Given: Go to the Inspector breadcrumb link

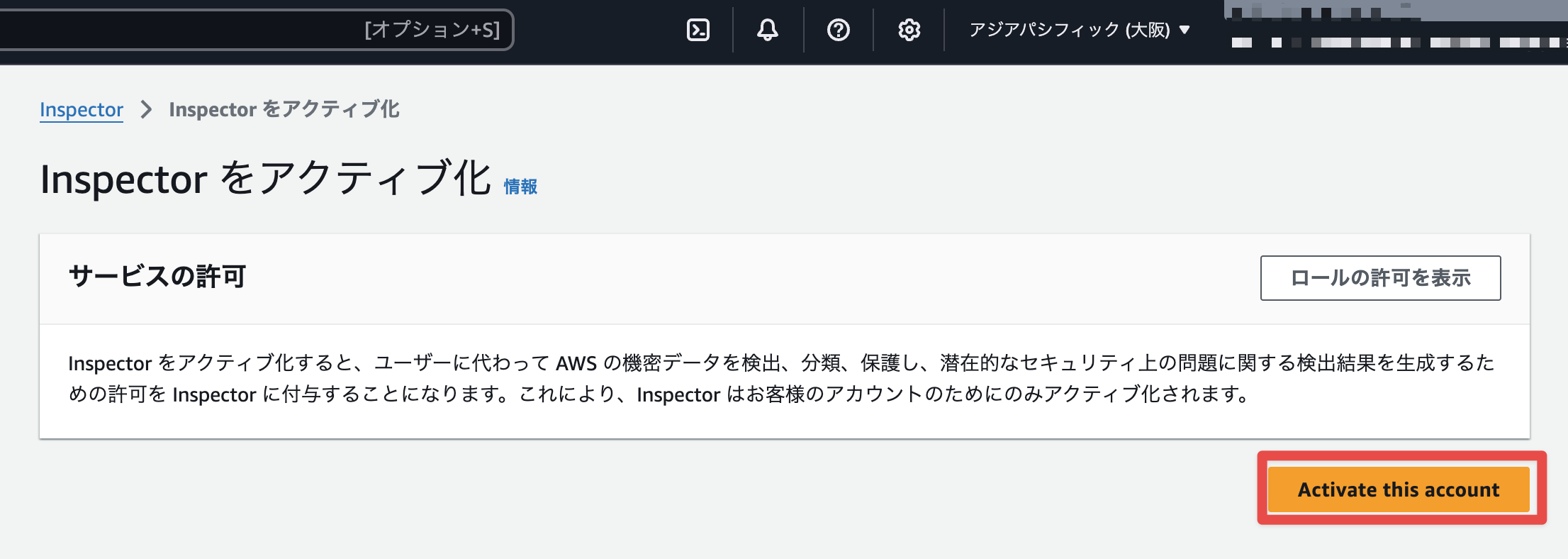Looking at the screenshot, I should [x=82, y=110].
